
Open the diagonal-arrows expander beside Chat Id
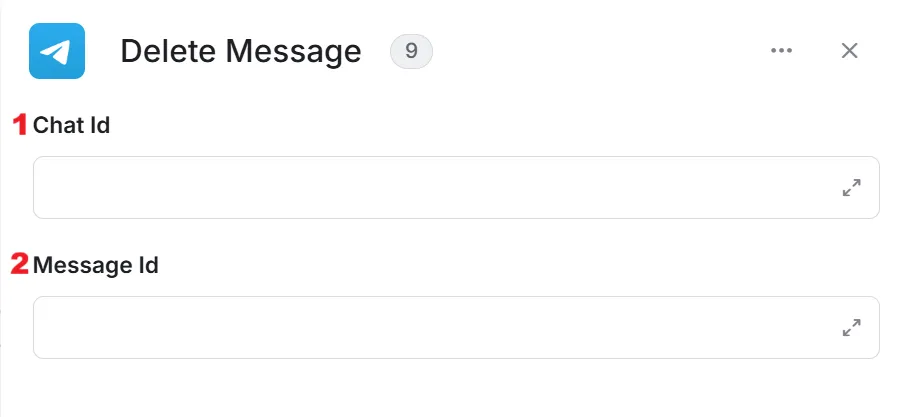[852, 187]
